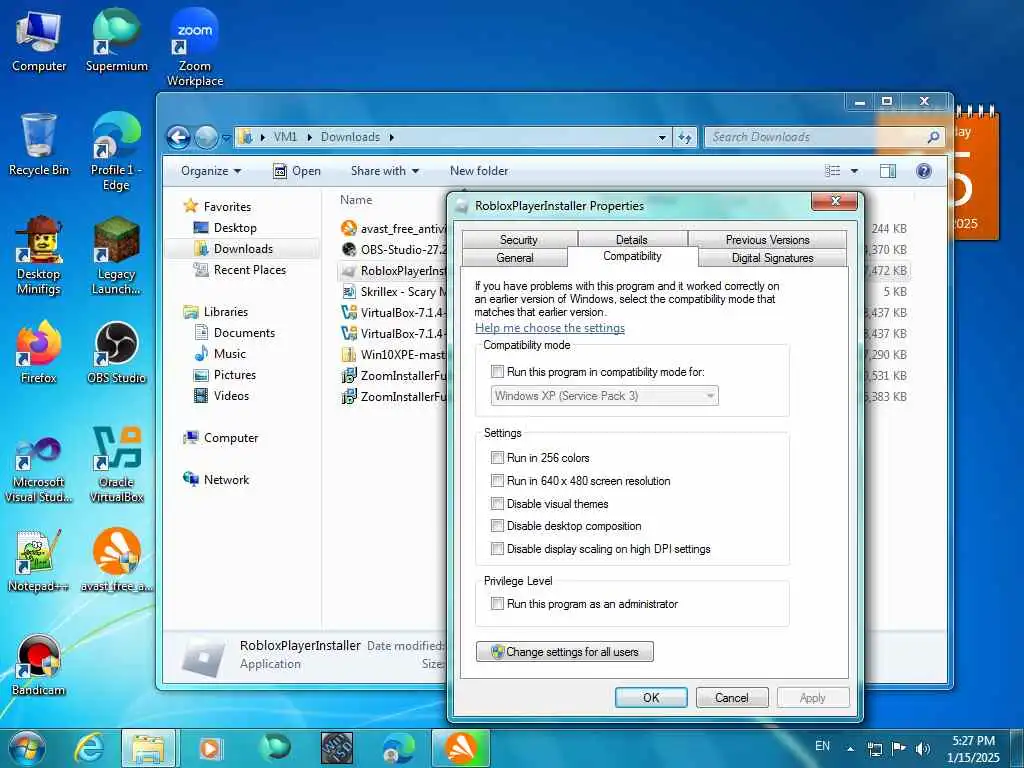Open the Organize dropdown menu in Explorer
The height and width of the screenshot is (768, 1024).
pos(211,171)
